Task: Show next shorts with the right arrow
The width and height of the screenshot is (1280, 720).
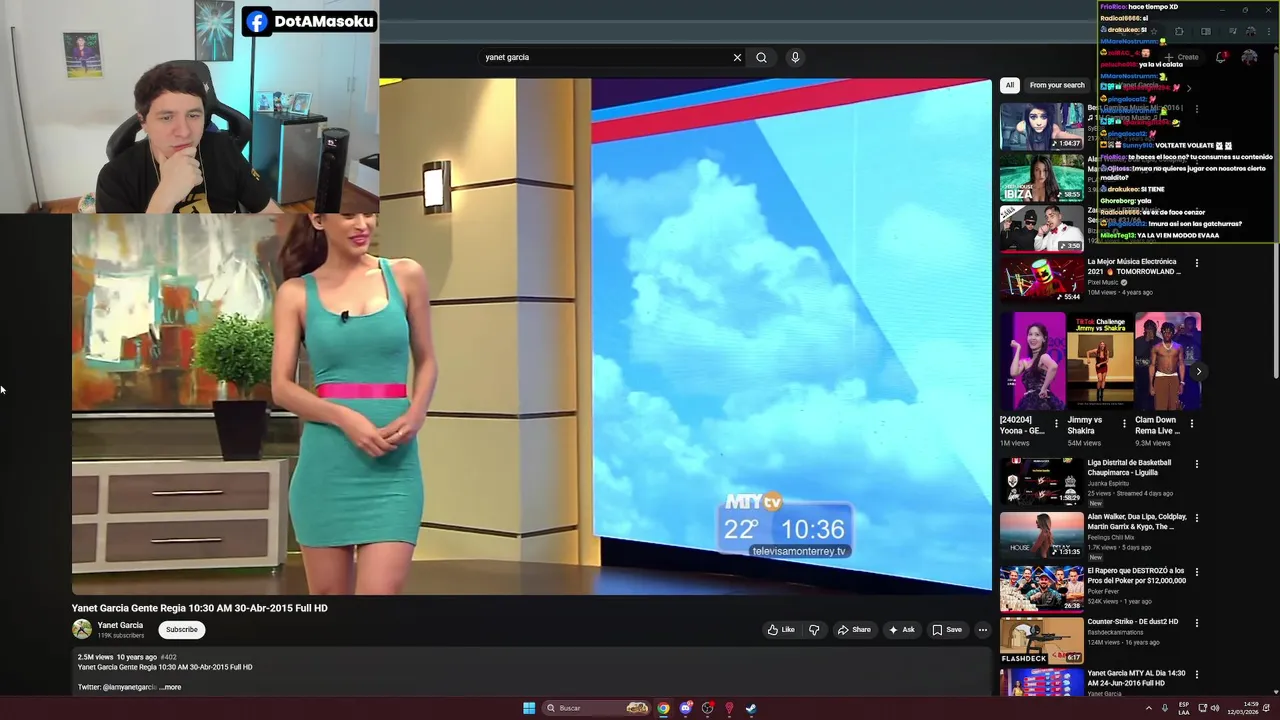Action: coord(1199,371)
